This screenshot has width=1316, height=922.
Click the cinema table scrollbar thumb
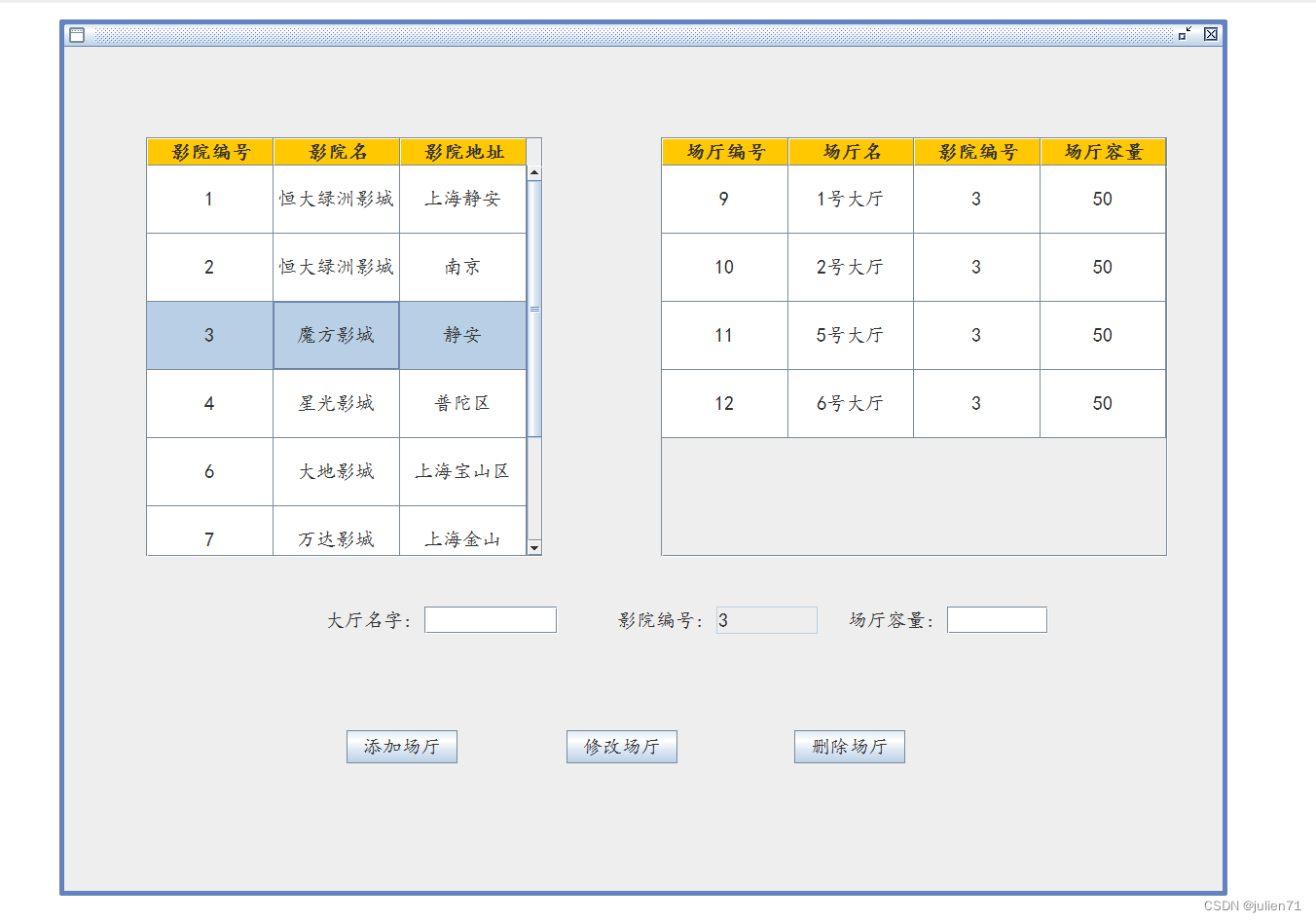point(533,309)
